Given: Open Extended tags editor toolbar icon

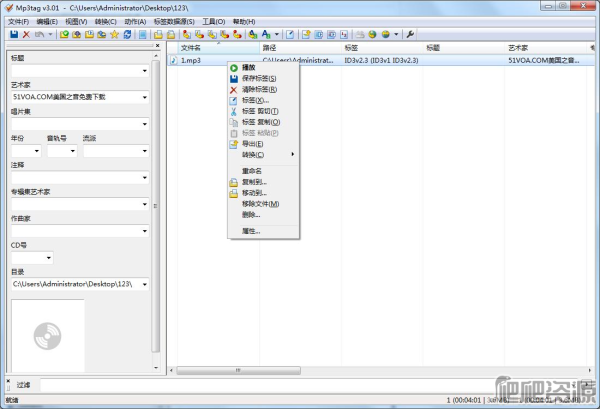Looking at the screenshot, I should (290, 34).
